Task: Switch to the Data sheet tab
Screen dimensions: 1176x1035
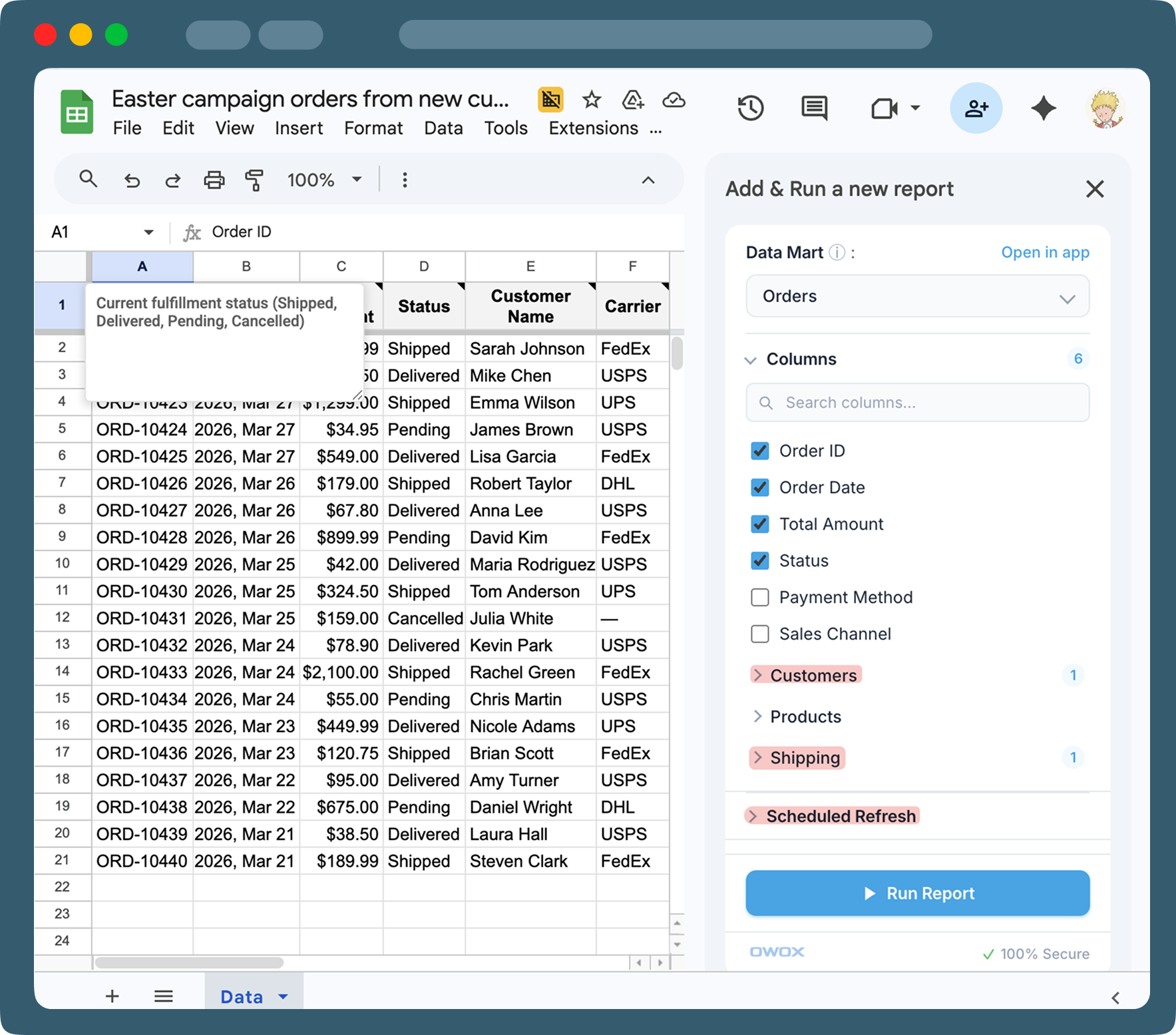Action: [x=242, y=996]
